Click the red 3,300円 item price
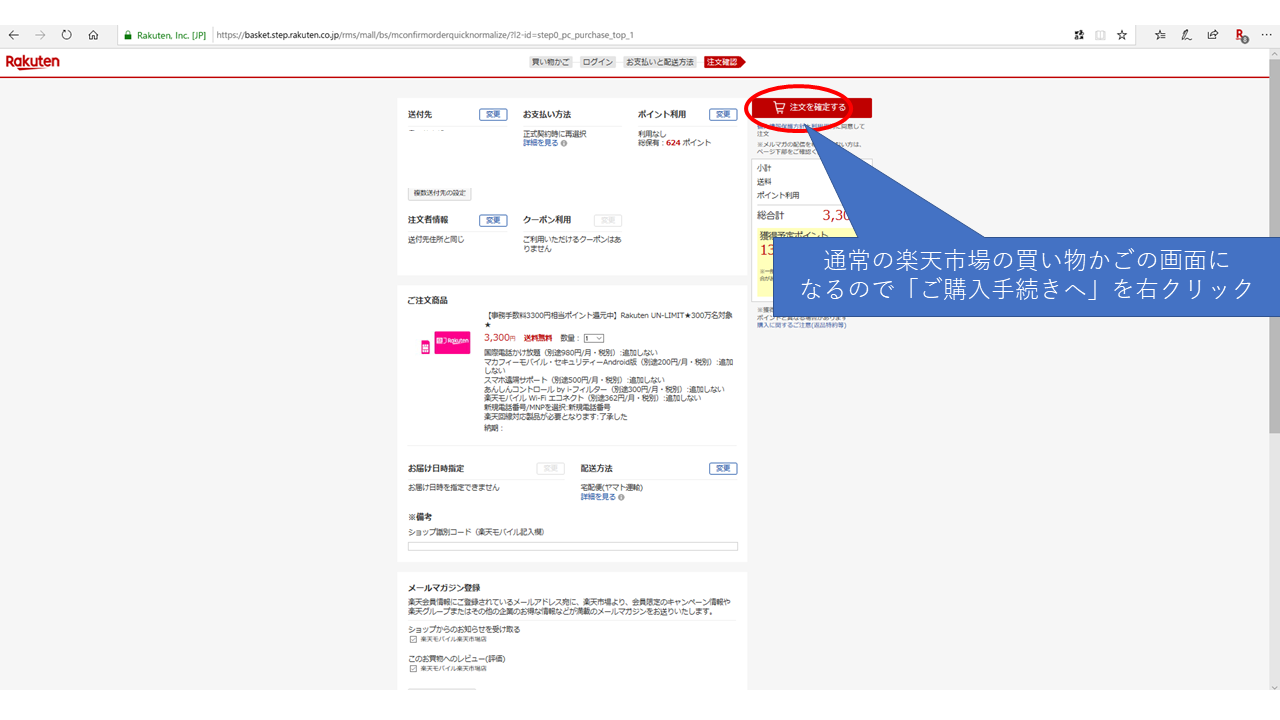This screenshot has width=1280, height=720. pos(499,338)
